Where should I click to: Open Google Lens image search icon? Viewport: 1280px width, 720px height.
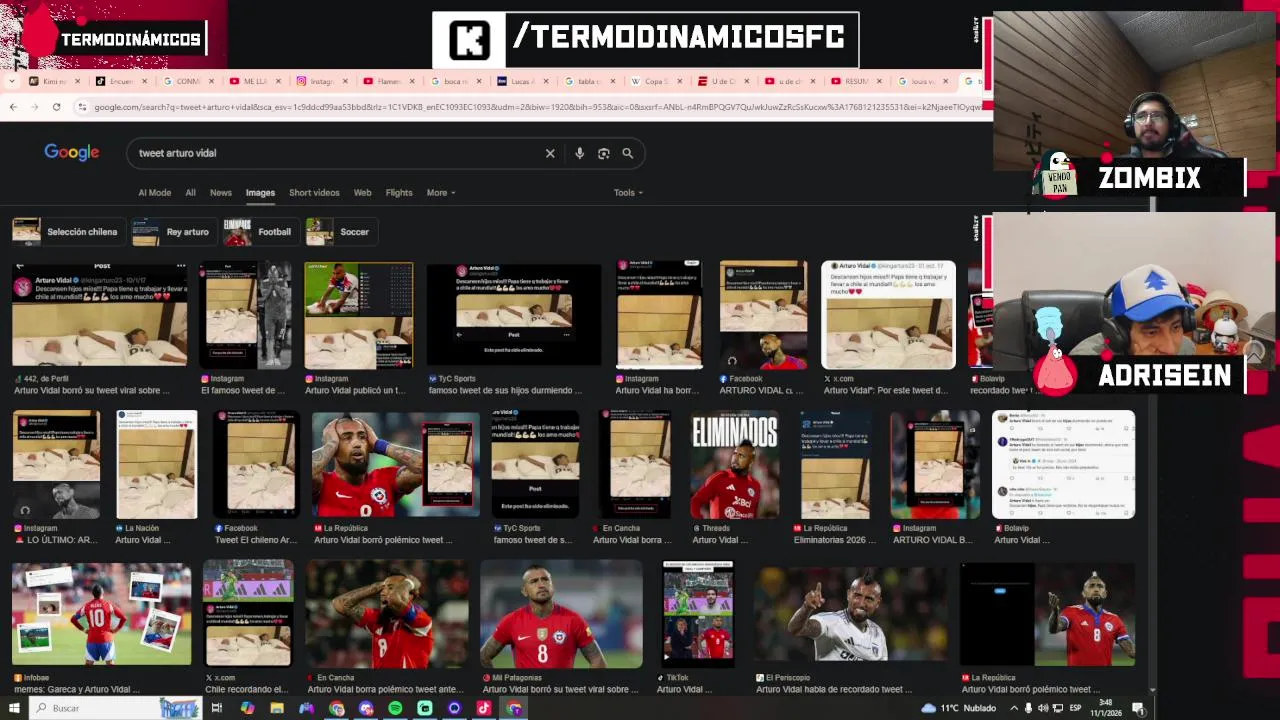603,153
